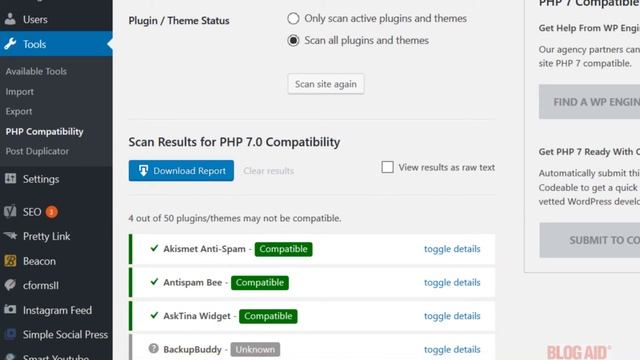
Task: Click the AskTina Widget plugin name
Action: point(197,316)
